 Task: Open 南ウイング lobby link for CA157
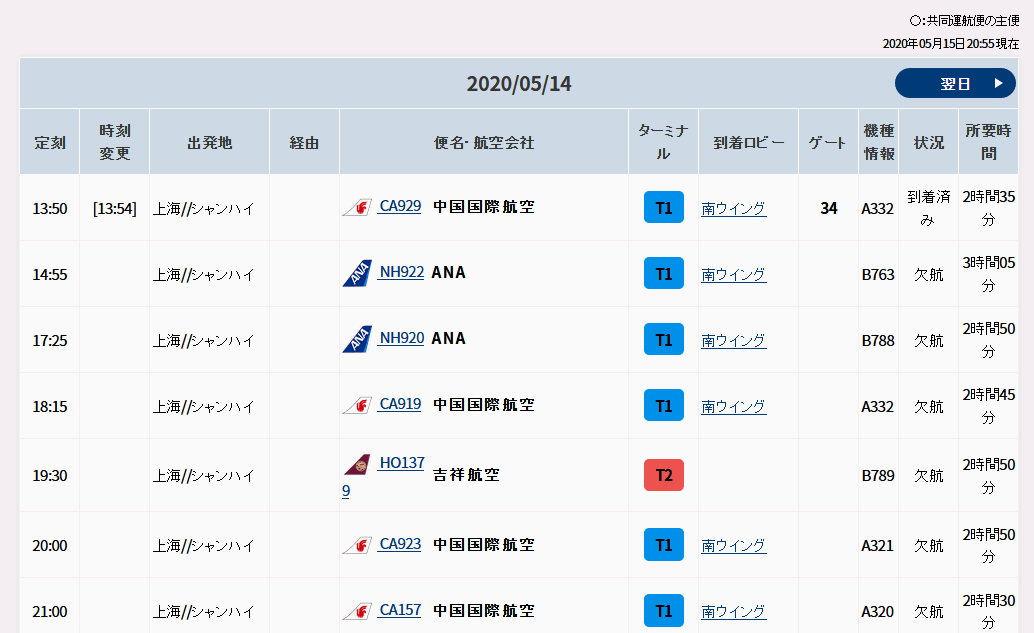click(x=733, y=612)
